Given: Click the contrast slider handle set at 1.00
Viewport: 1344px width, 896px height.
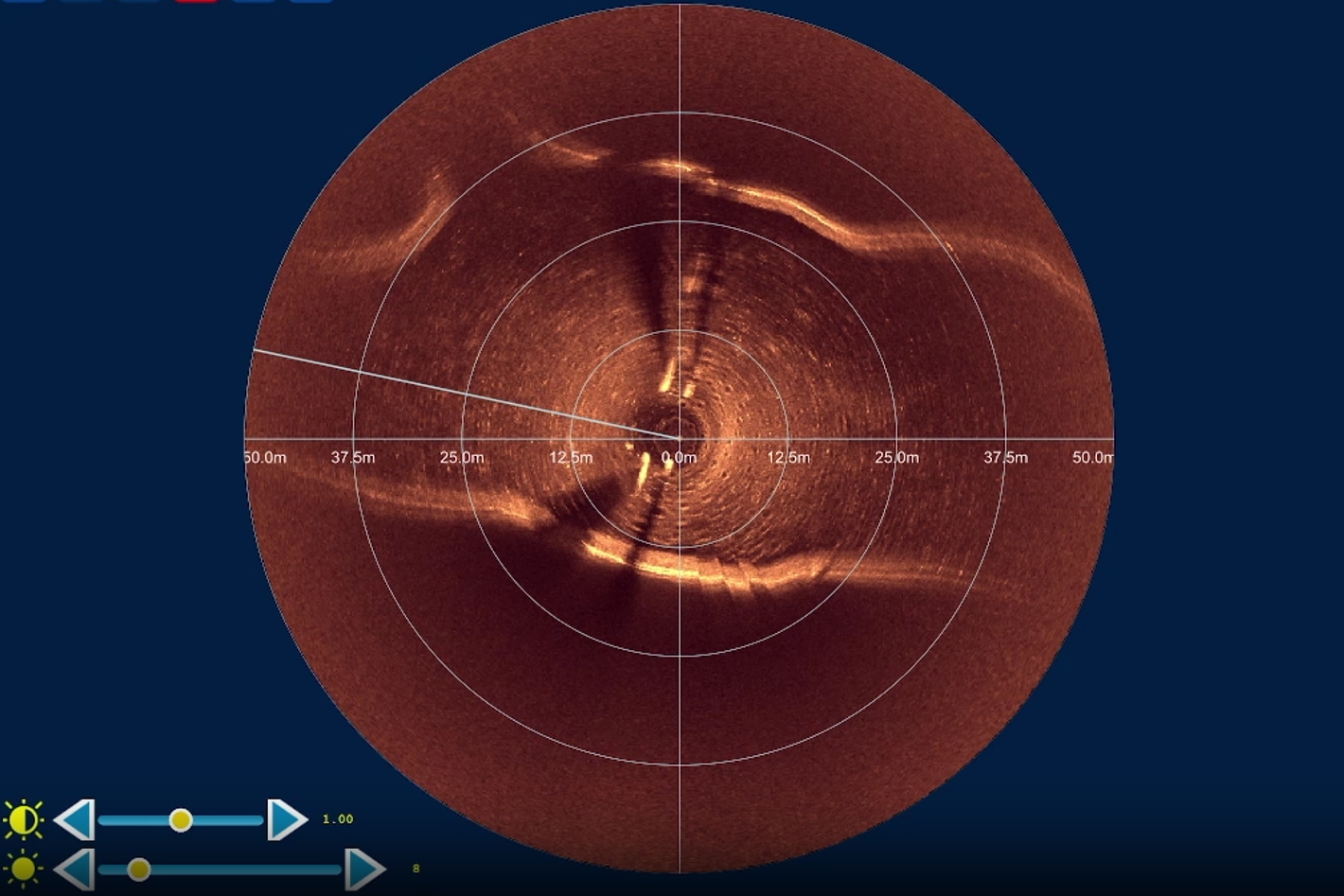Looking at the screenshot, I should [181, 819].
